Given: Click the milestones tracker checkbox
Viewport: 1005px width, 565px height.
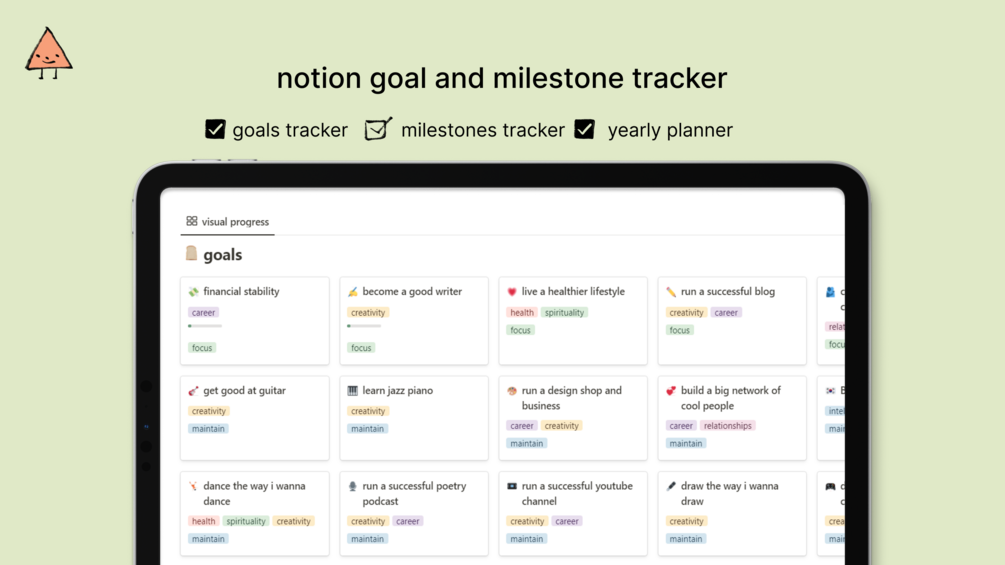Looking at the screenshot, I should (377, 129).
